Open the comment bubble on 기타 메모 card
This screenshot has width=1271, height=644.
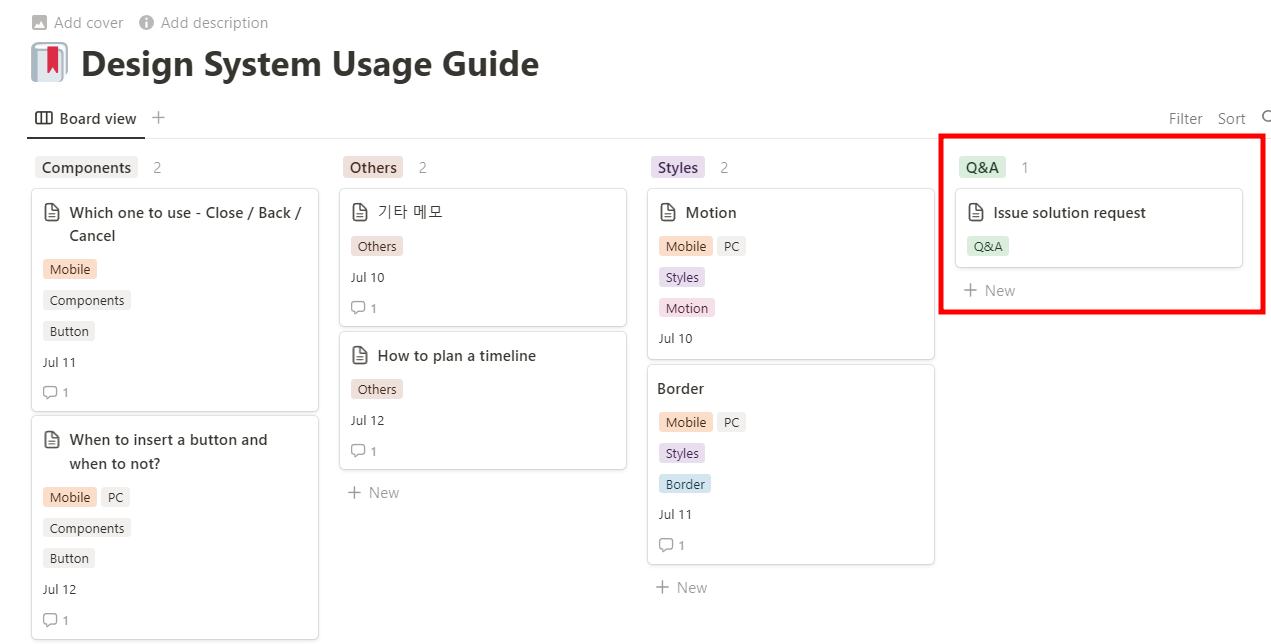click(364, 308)
